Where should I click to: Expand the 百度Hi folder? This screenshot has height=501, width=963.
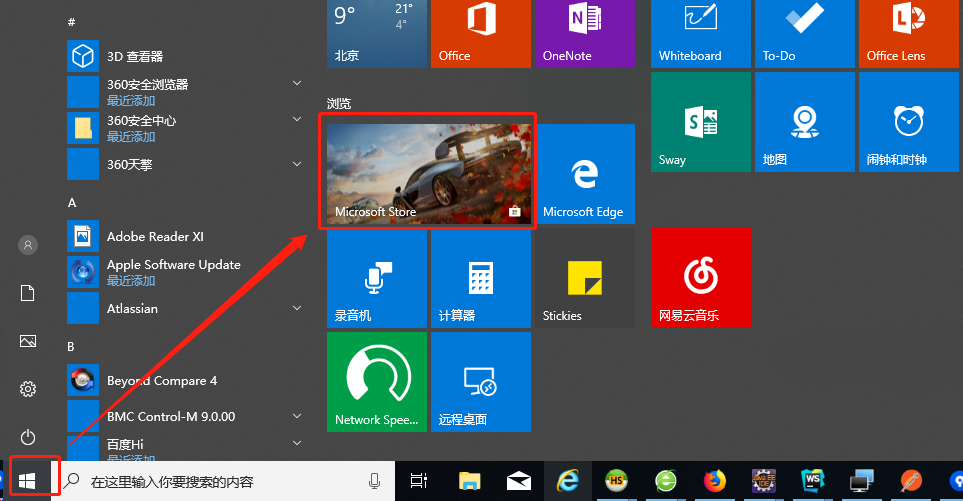297,442
